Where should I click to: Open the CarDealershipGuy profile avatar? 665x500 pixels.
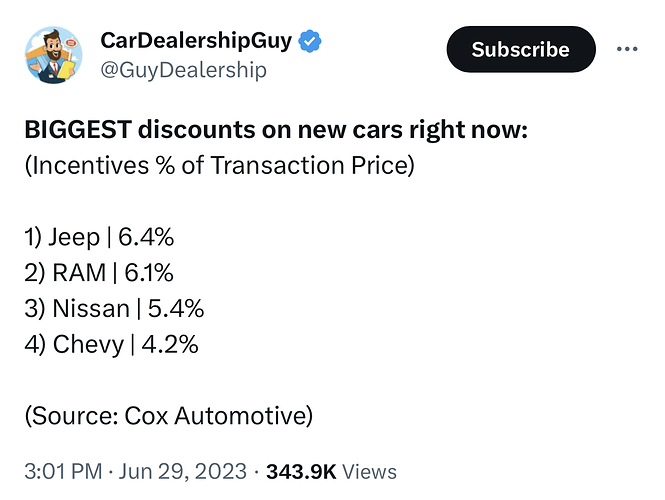click(x=53, y=55)
